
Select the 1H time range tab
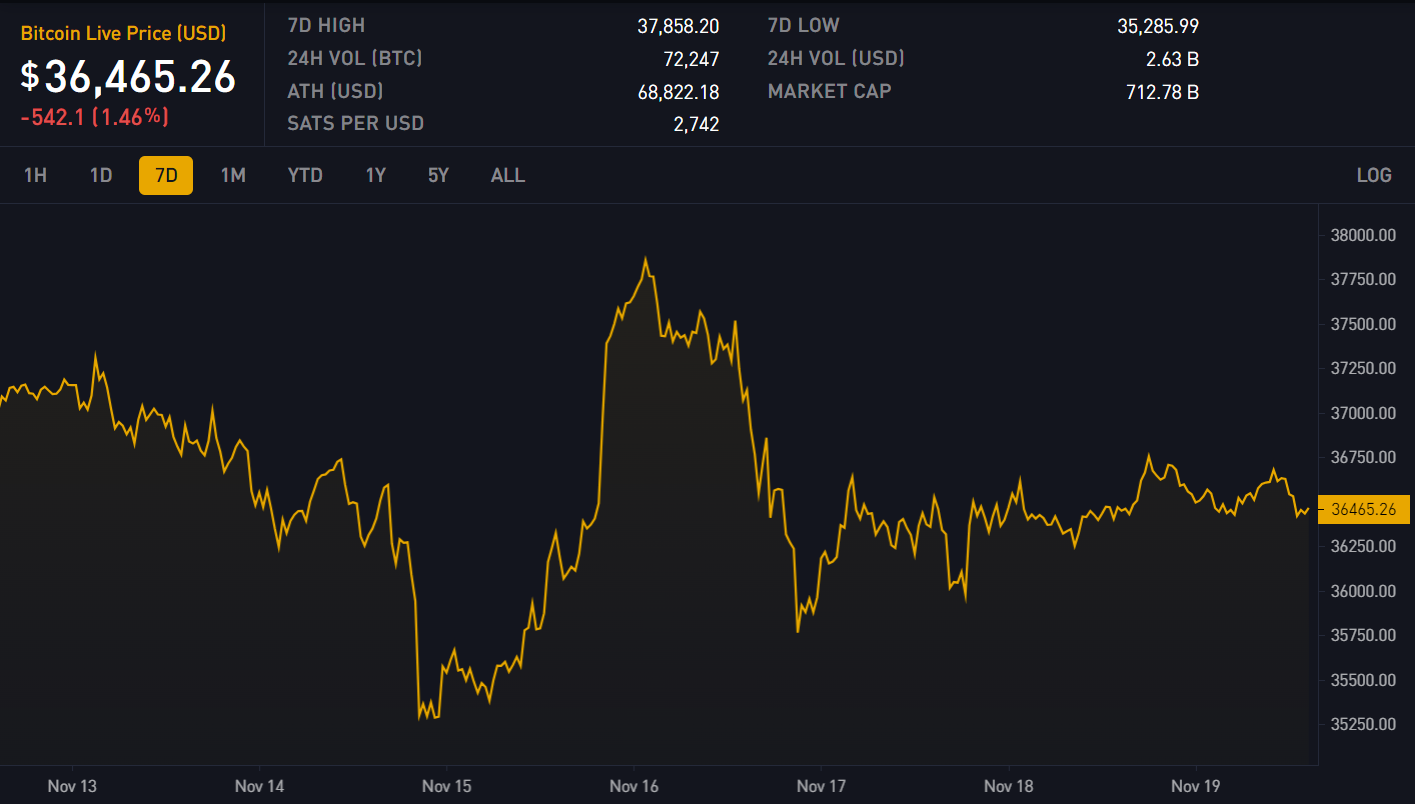[x=36, y=175]
